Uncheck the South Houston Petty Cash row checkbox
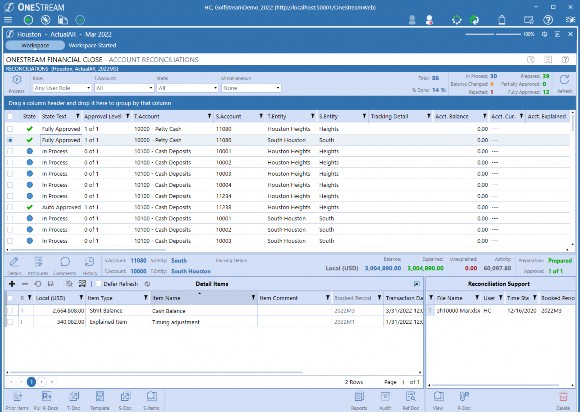Viewport: 580px width, 412px height. (x=10, y=140)
